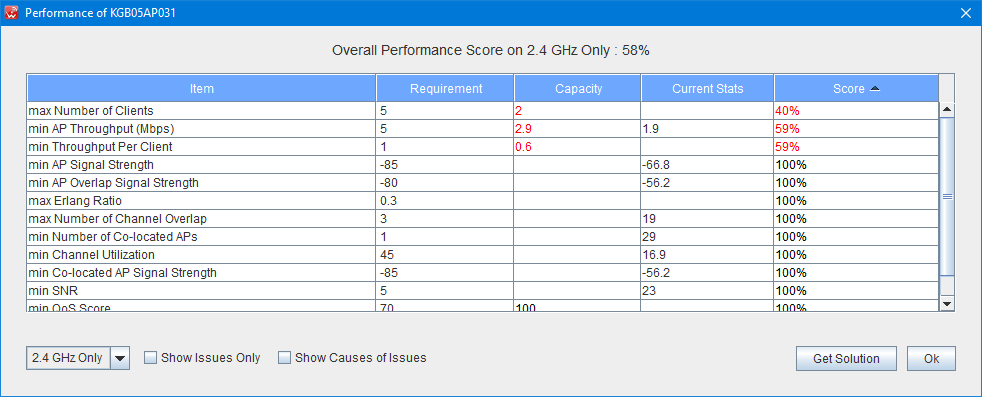Click the Ok button

tap(931, 359)
